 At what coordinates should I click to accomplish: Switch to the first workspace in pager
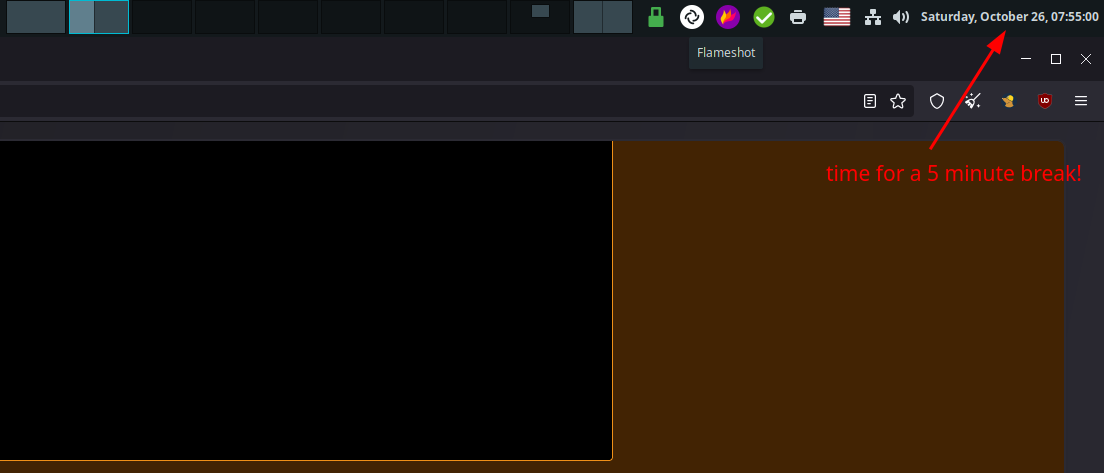coord(36,17)
